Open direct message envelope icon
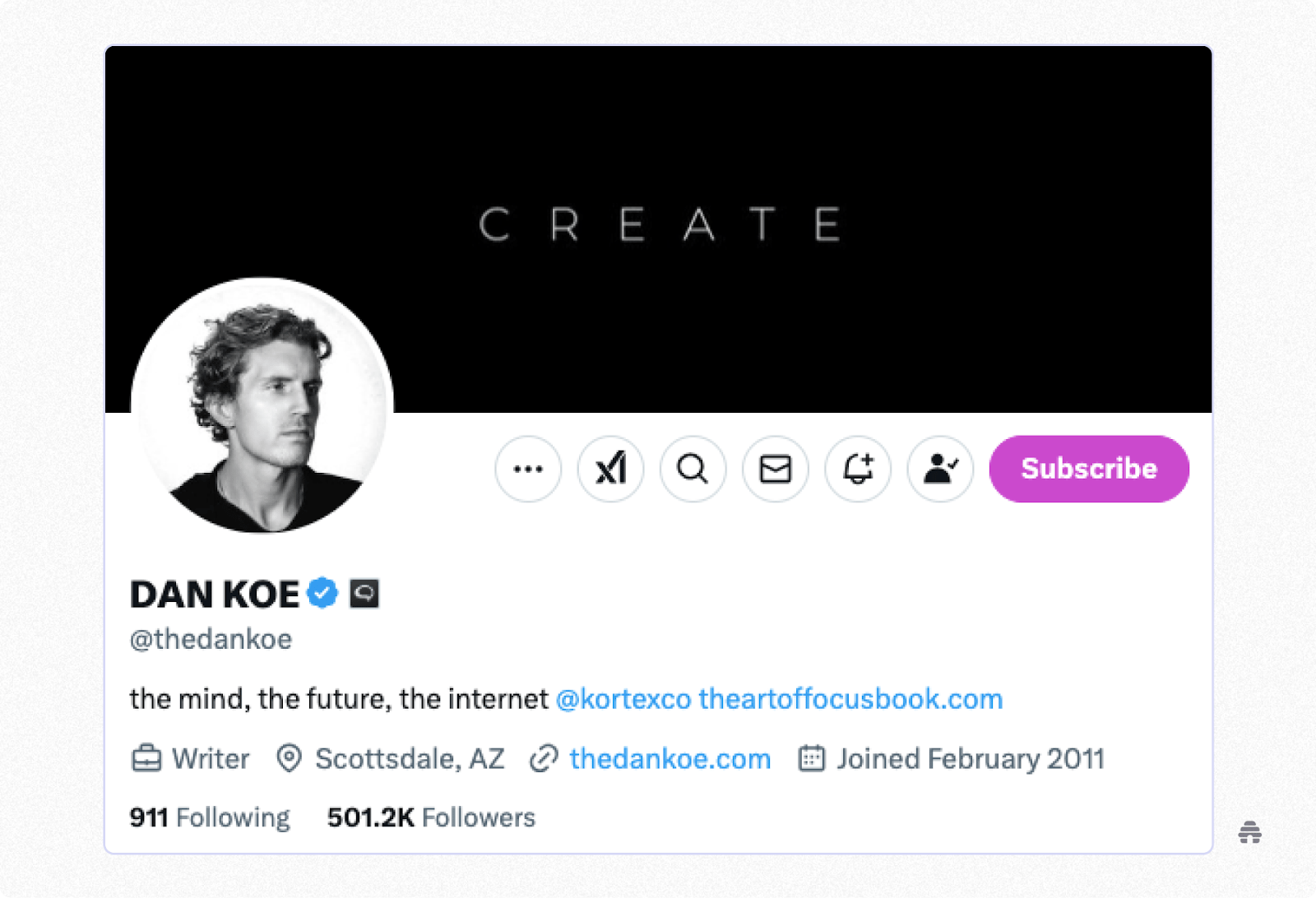Viewport: 1316px width, 898px height. tap(775, 469)
